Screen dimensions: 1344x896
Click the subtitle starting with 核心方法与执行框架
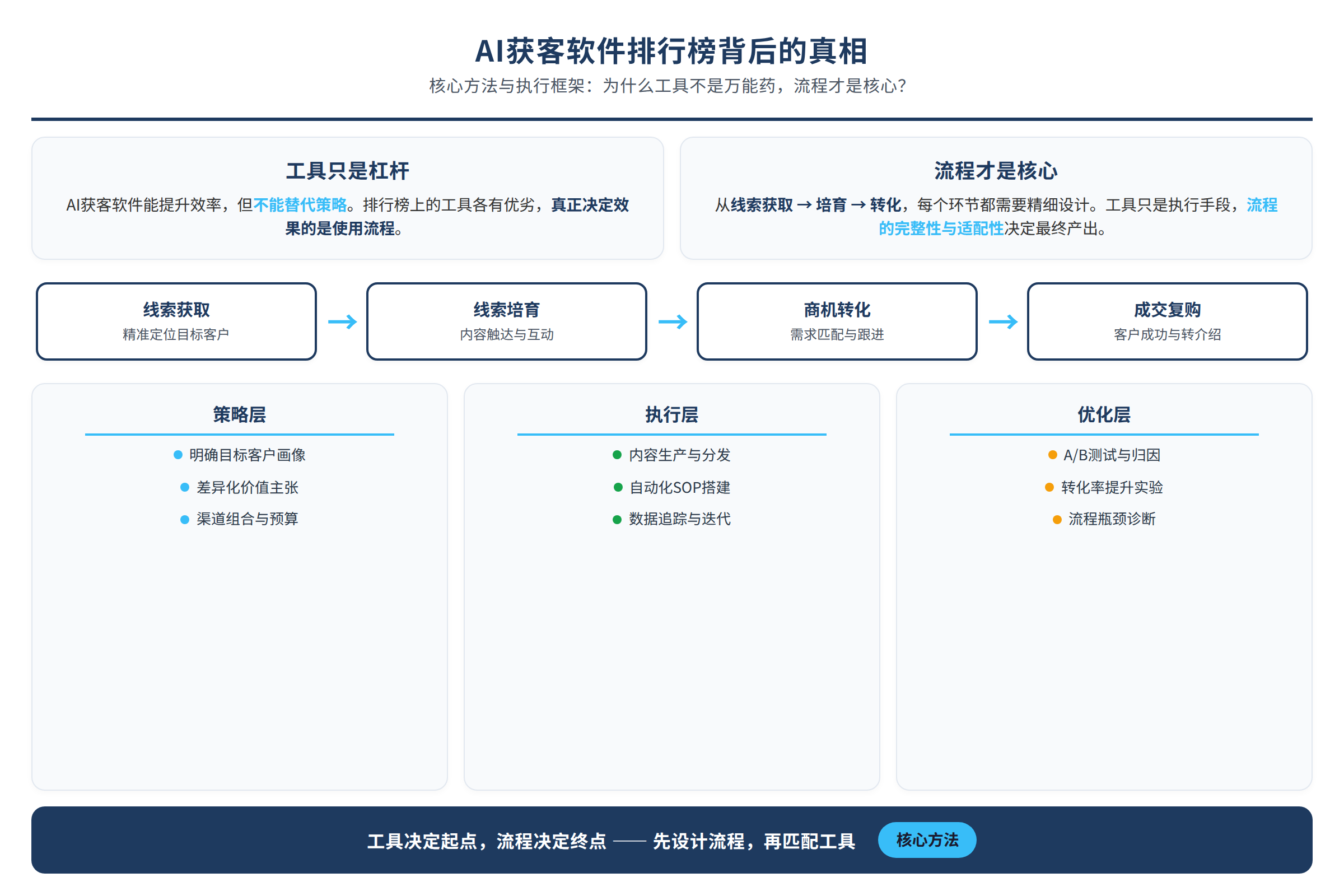[668, 86]
